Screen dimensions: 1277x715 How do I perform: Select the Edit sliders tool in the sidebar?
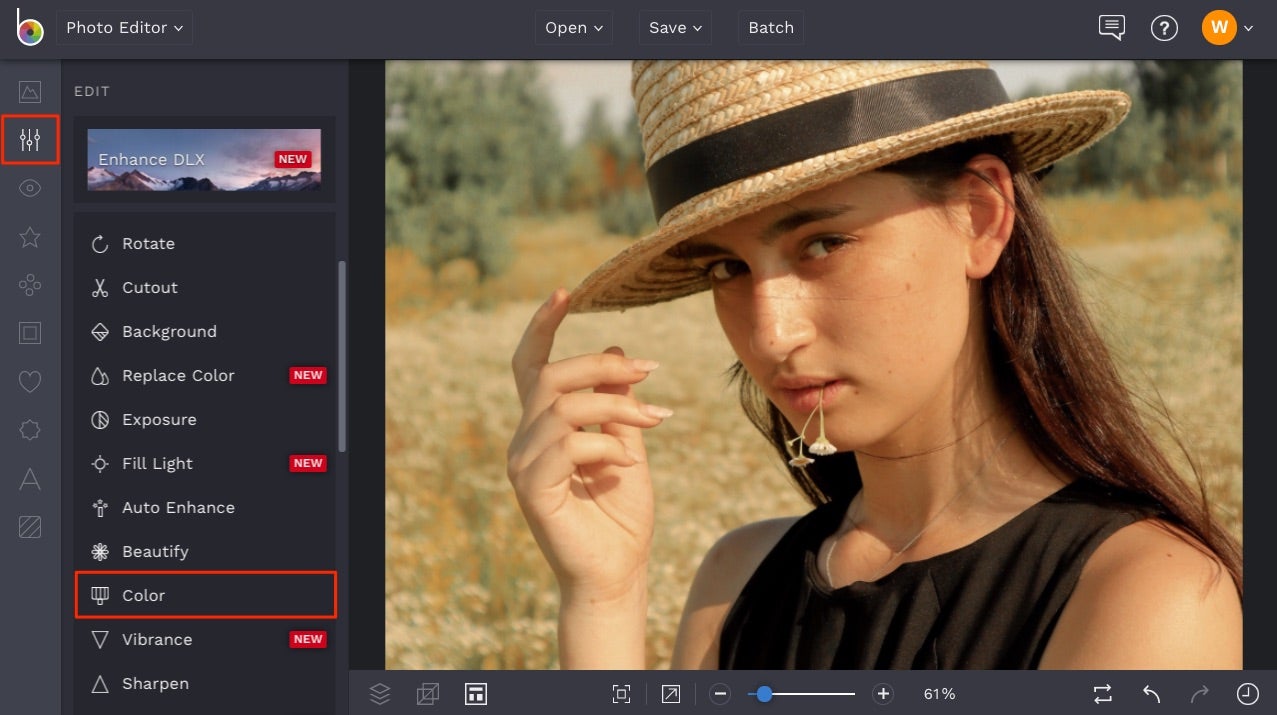[x=30, y=139]
